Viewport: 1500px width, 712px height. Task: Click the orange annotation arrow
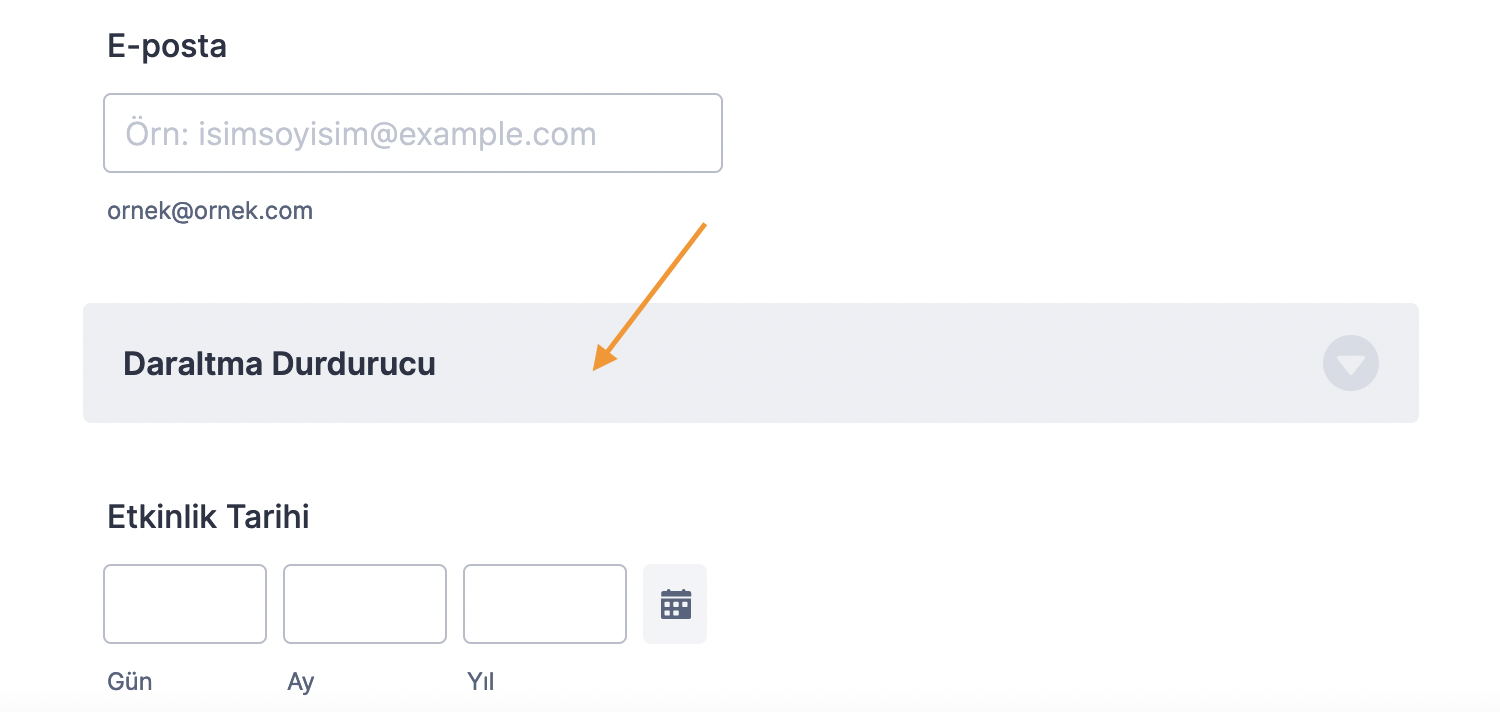(x=655, y=291)
